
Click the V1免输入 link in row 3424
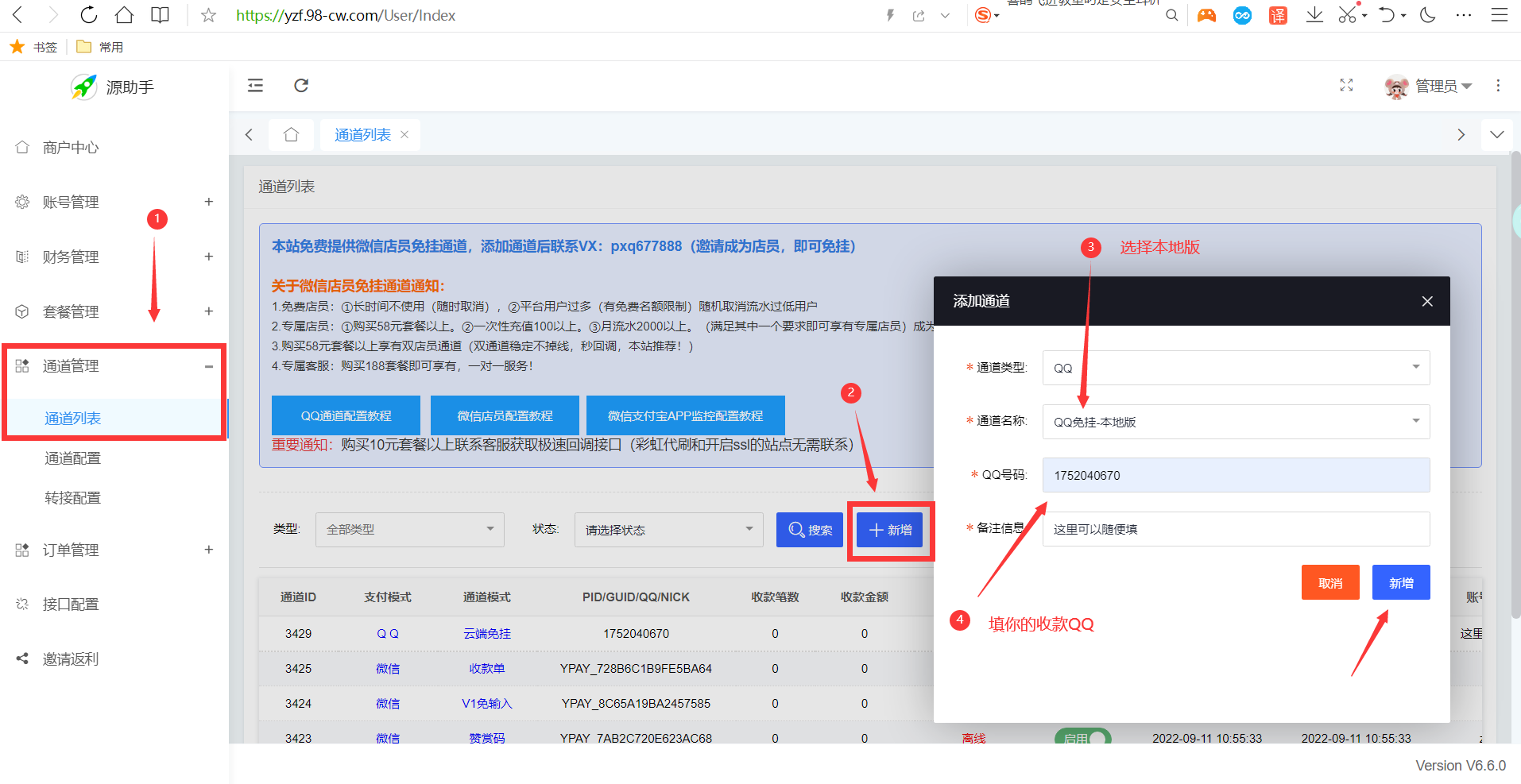[487, 704]
